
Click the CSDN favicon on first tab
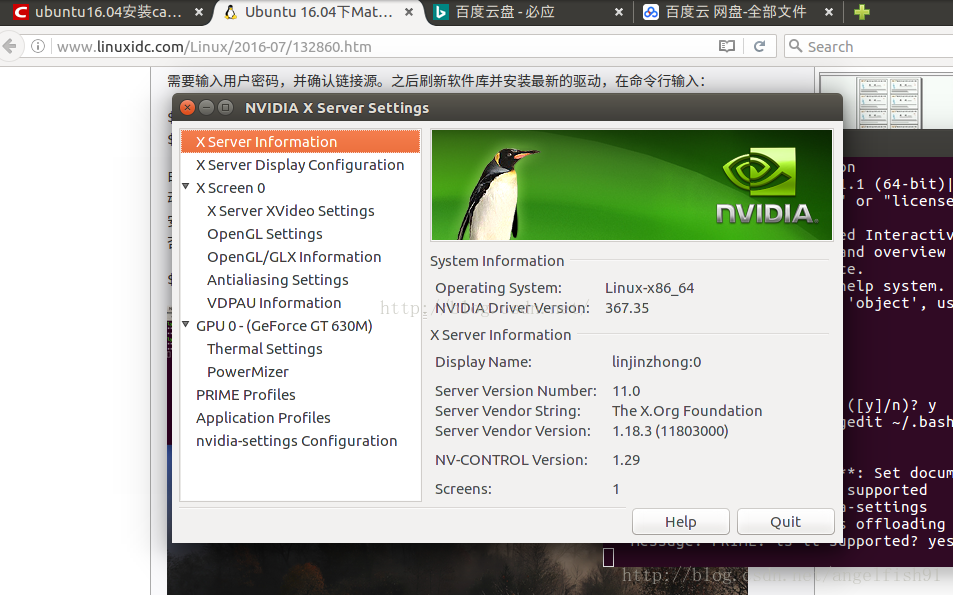[21, 12]
